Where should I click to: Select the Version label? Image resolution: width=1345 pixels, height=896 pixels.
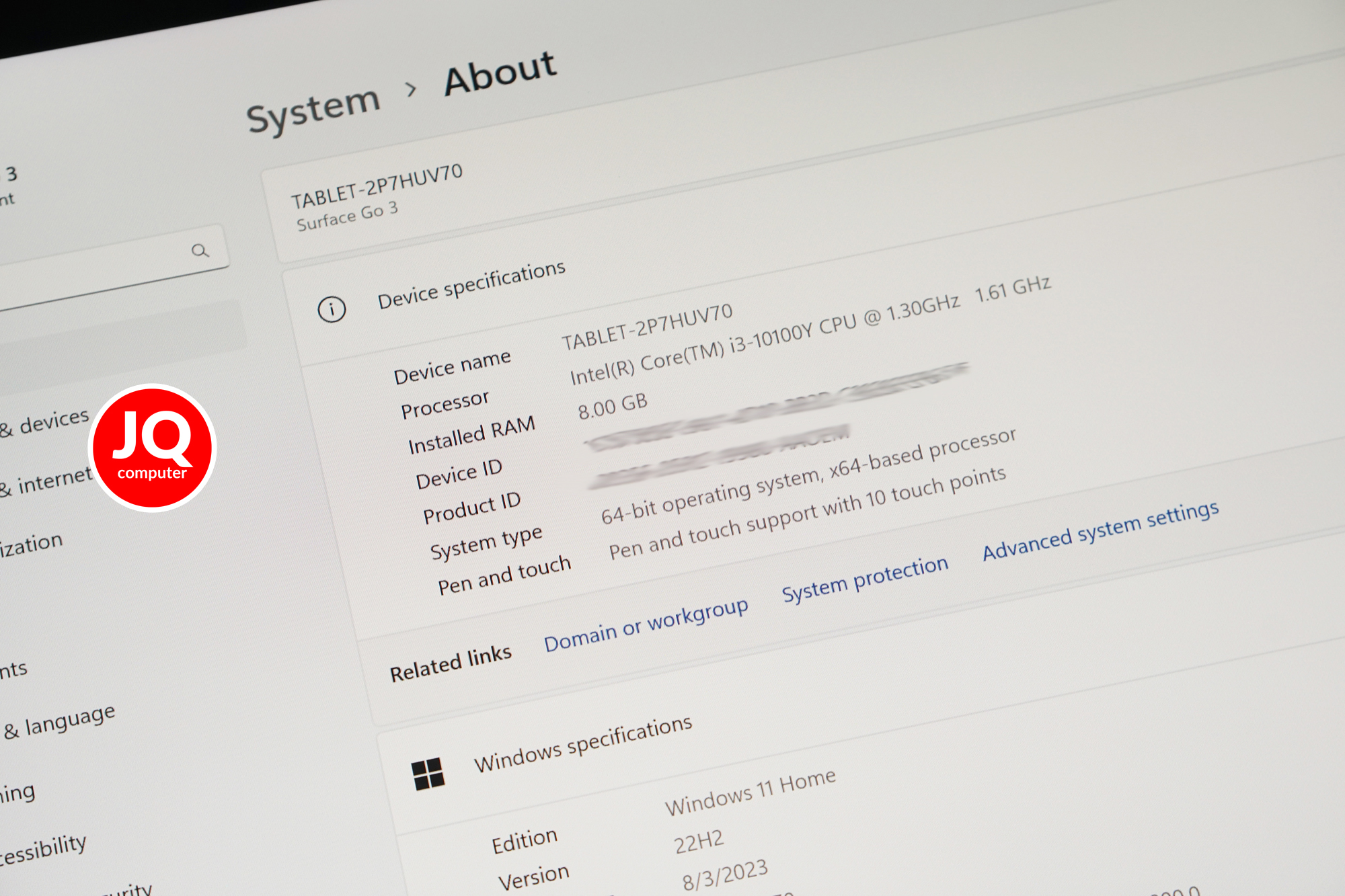click(x=534, y=877)
